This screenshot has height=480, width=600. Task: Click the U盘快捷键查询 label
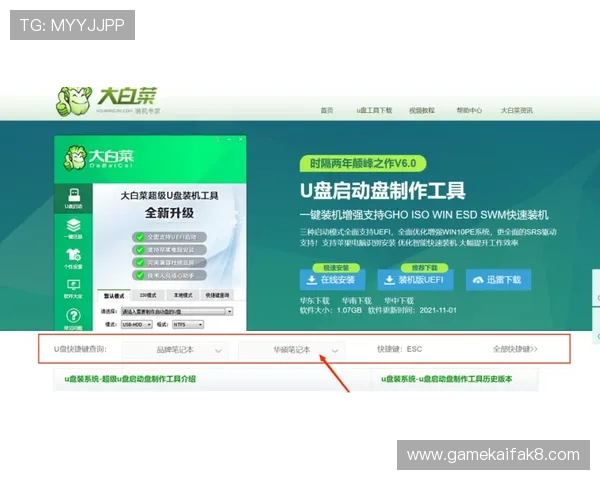[x=80, y=349]
